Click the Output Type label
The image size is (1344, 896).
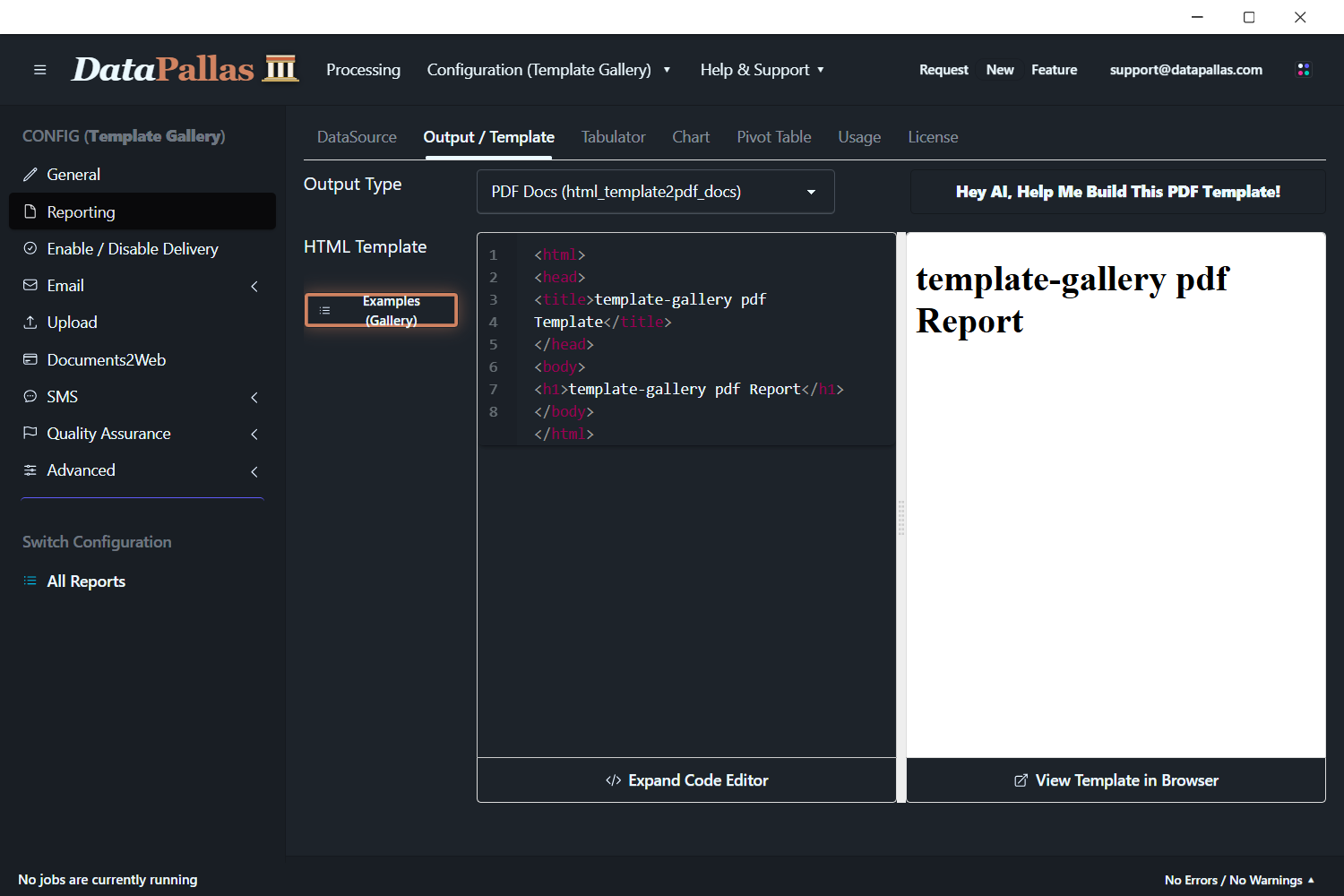352,184
